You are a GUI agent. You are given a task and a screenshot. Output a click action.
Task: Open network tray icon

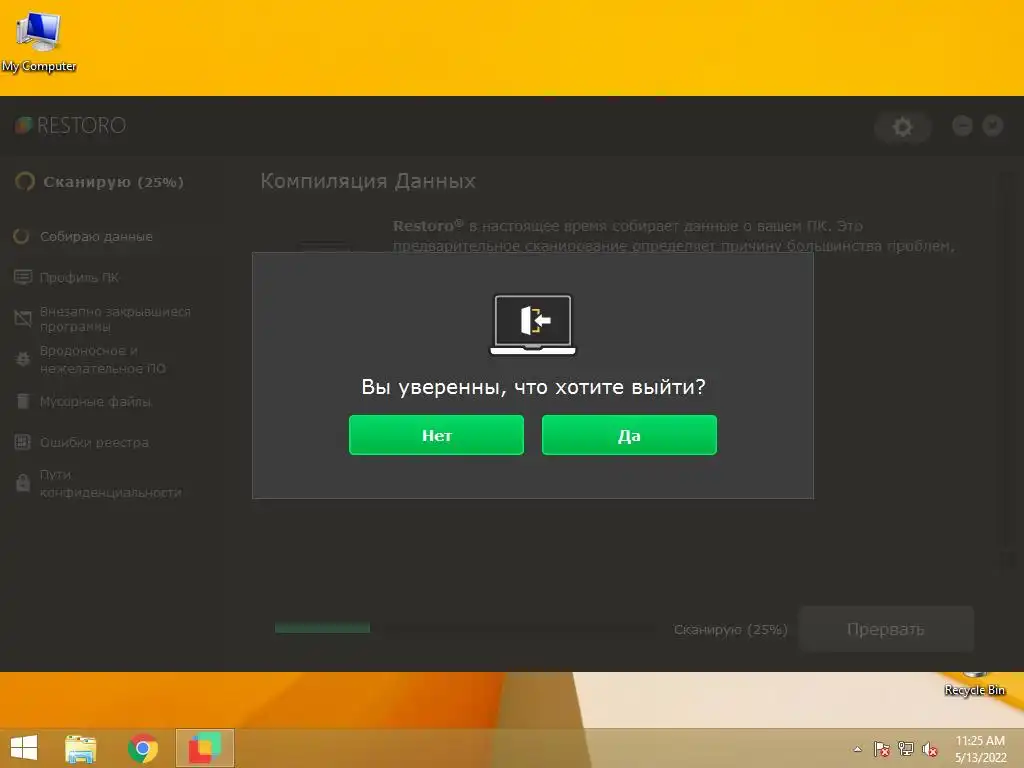click(906, 749)
